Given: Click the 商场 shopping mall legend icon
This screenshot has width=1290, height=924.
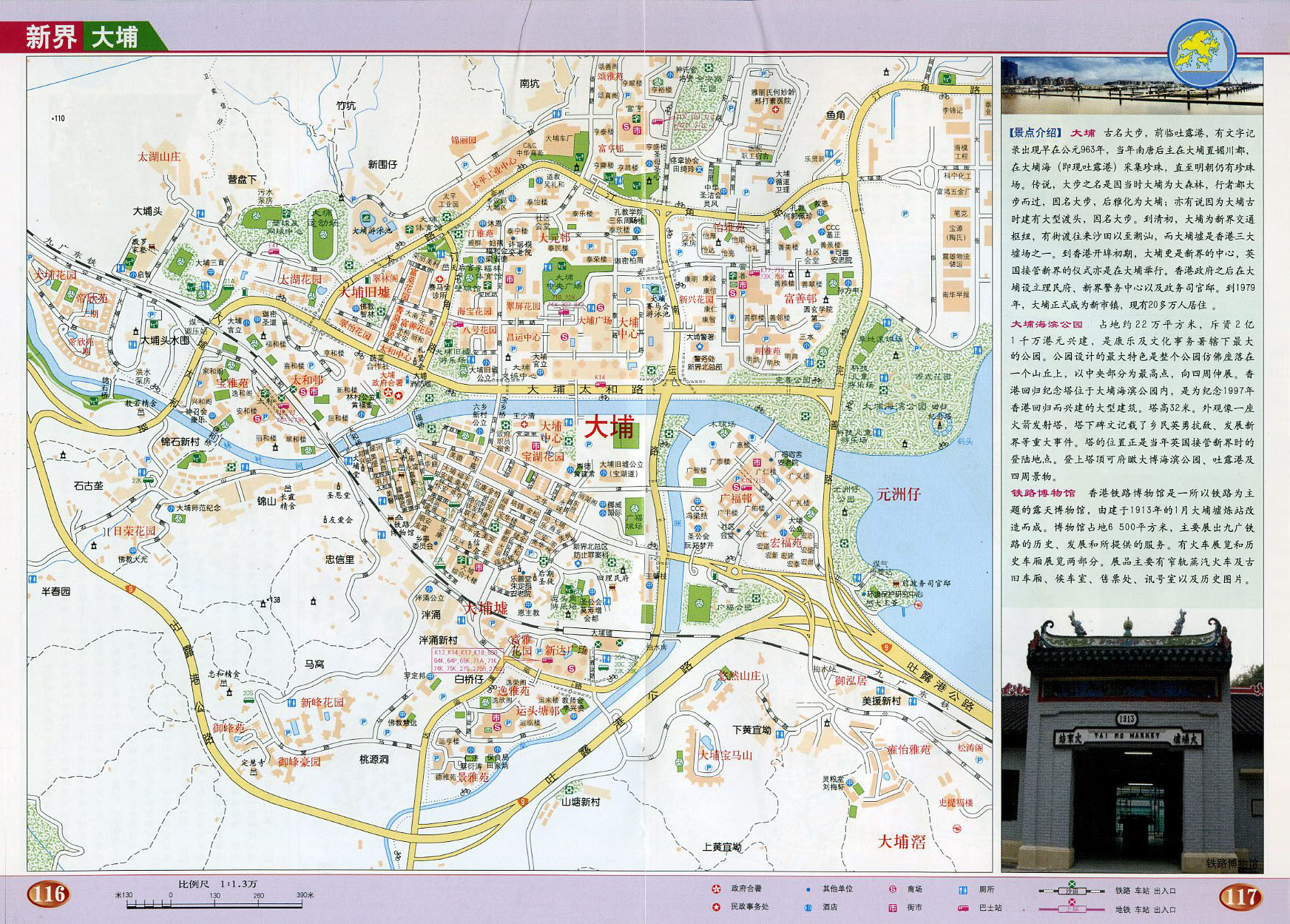Looking at the screenshot, I should click(892, 888).
